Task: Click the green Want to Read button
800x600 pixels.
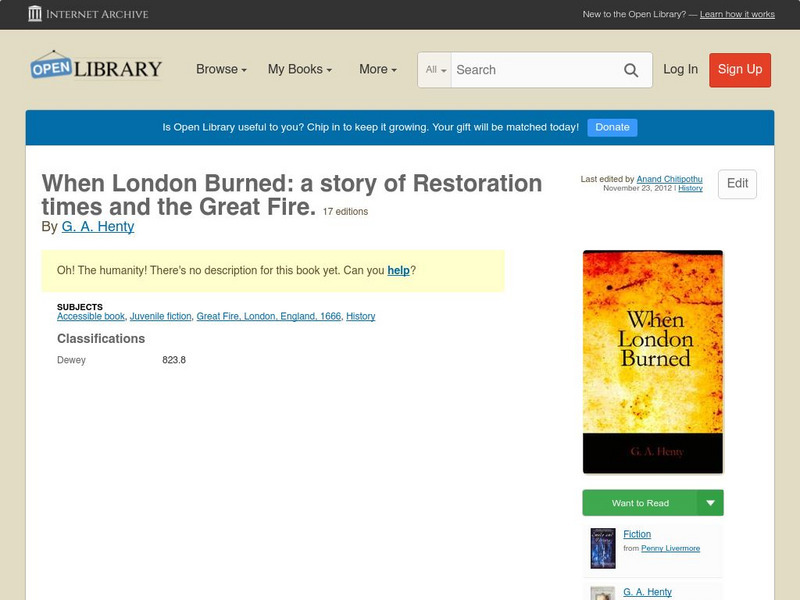Action: tap(640, 503)
